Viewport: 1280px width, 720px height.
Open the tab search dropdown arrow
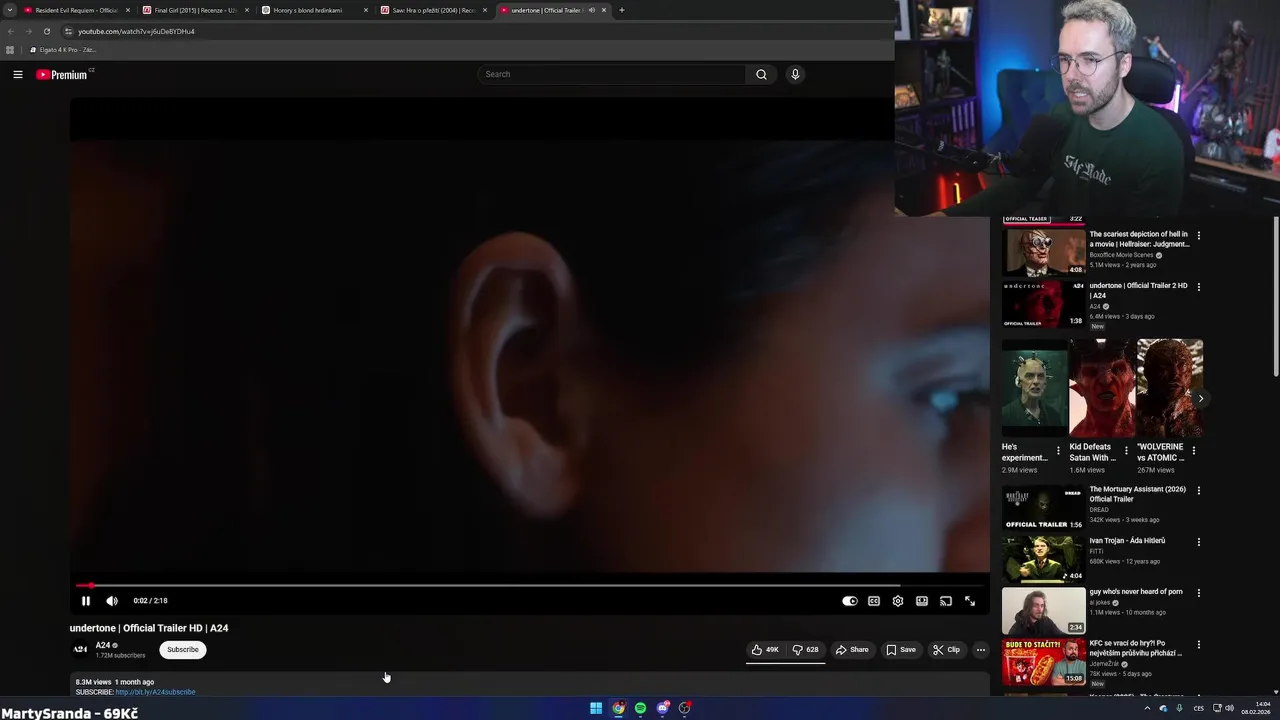[x=9, y=10]
